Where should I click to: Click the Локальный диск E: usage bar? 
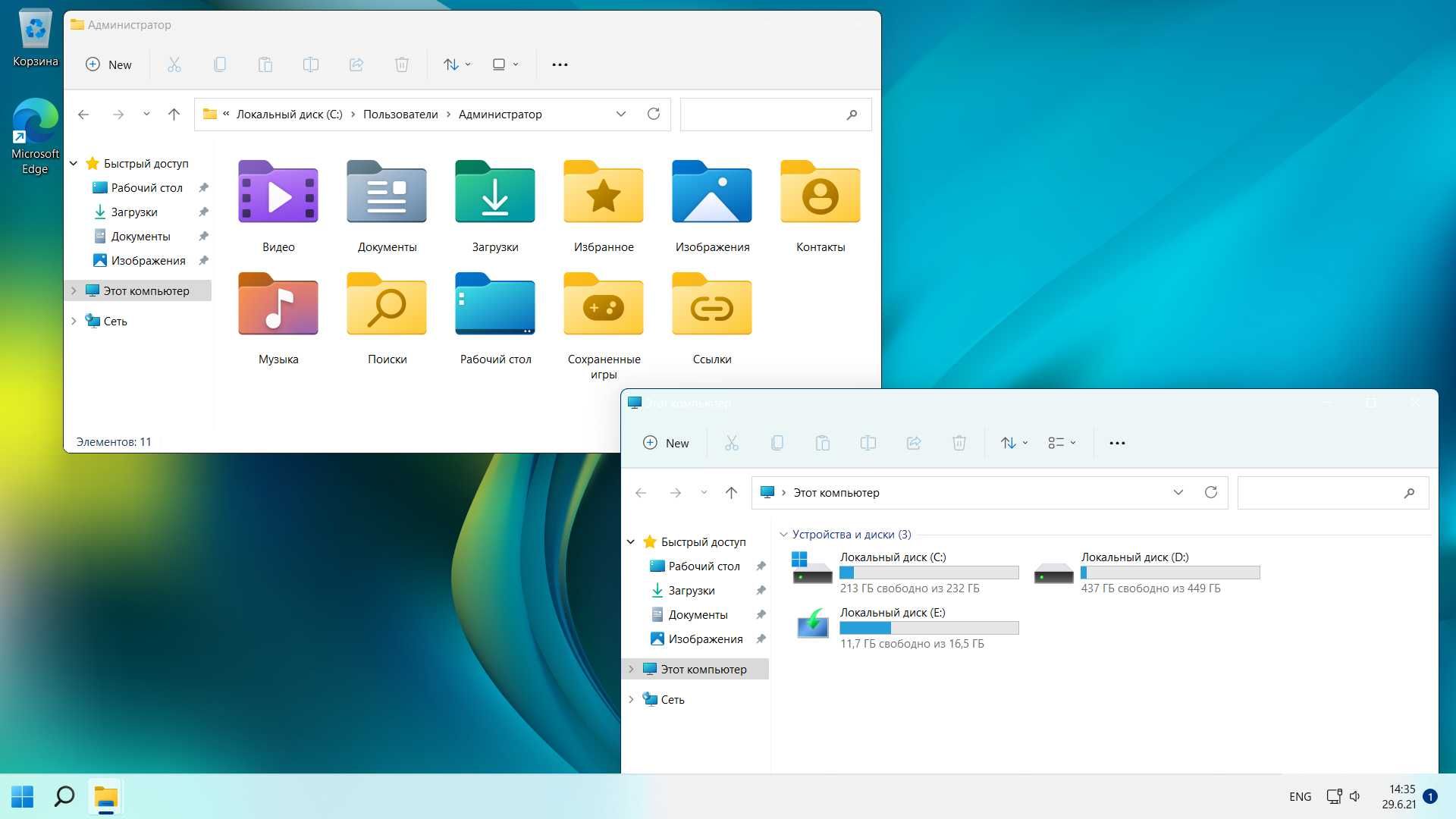click(928, 628)
